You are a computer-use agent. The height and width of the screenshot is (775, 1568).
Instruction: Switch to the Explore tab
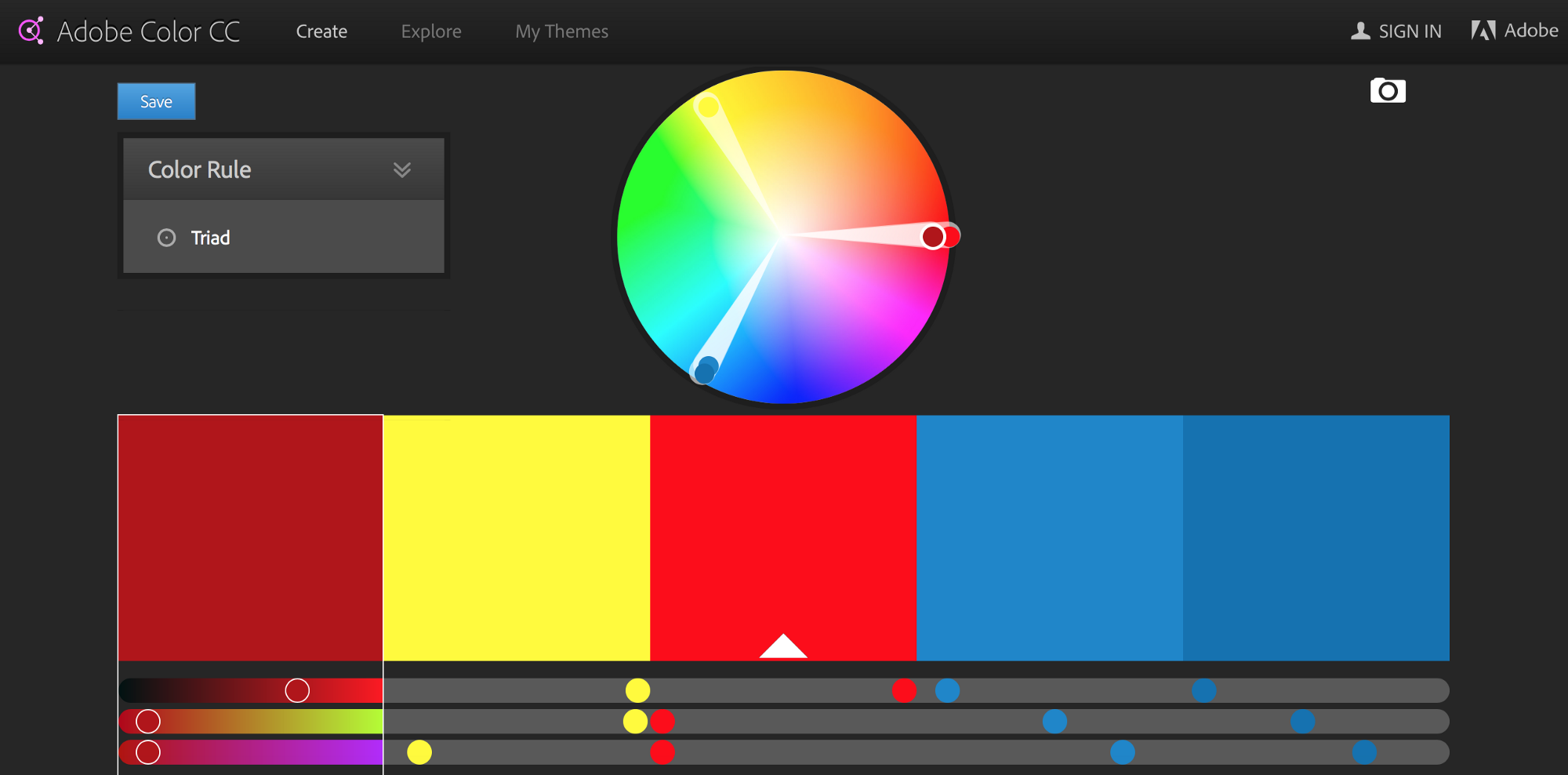[x=431, y=31]
